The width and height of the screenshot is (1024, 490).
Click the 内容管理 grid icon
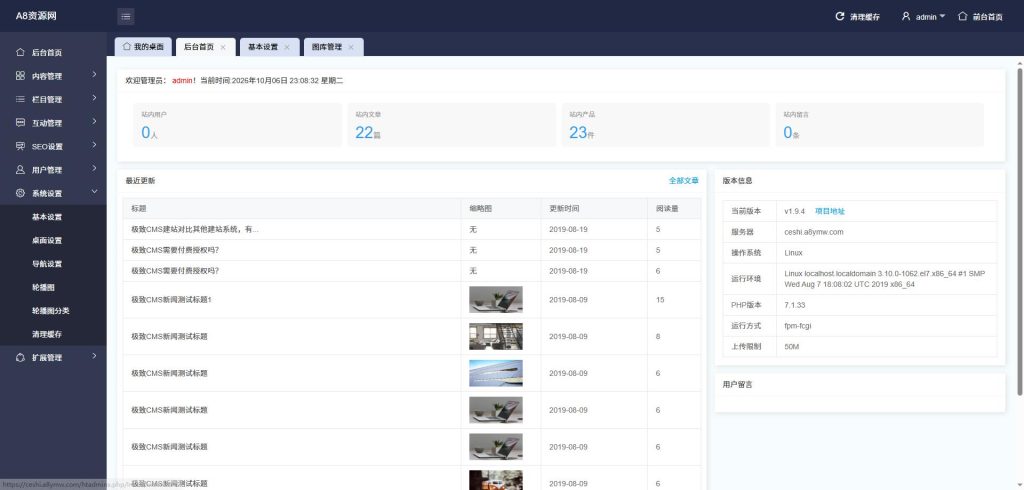(20, 76)
